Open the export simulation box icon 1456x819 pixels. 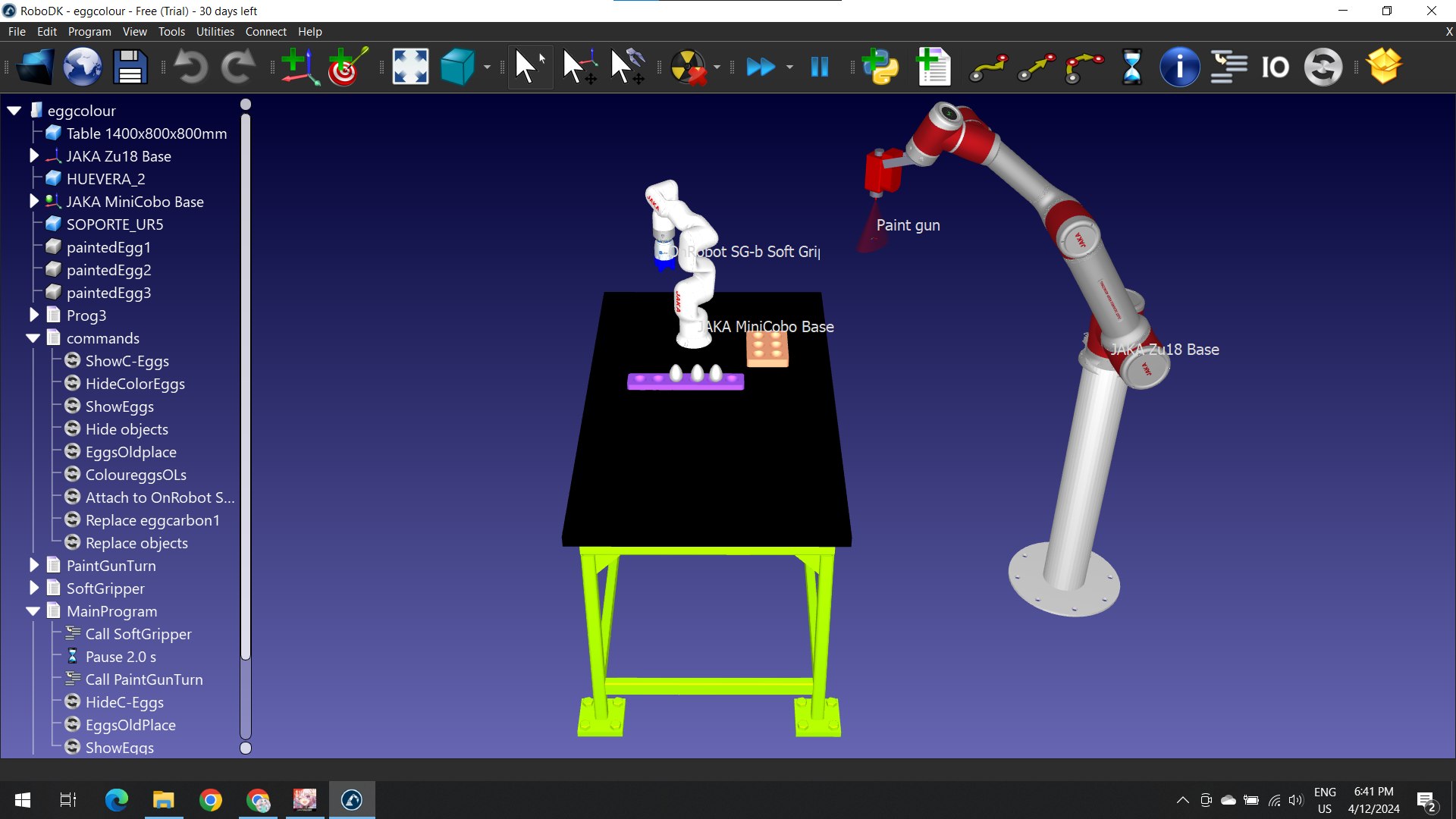pyautogui.click(x=1385, y=67)
